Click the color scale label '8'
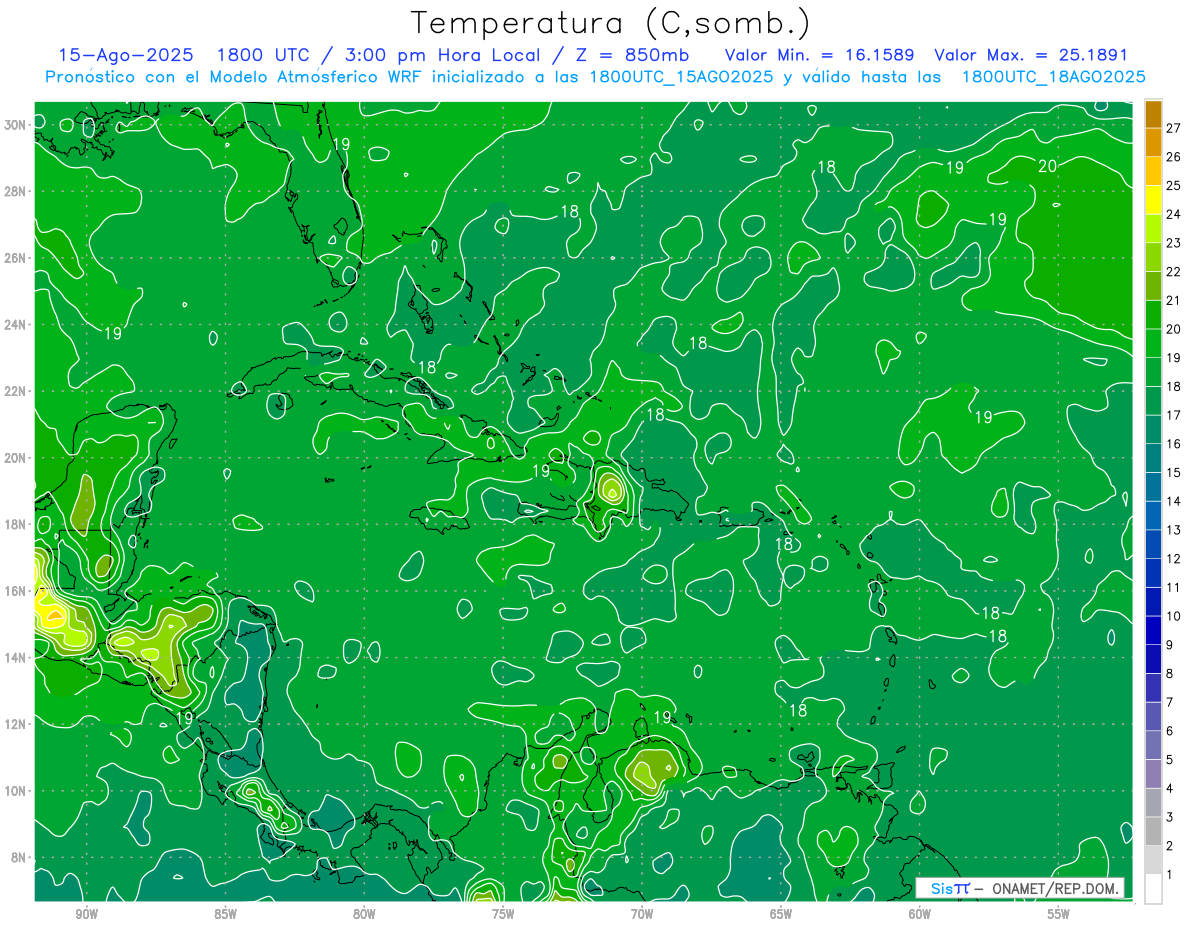Image resolution: width=1200 pixels, height=927 pixels. pos(1170,674)
